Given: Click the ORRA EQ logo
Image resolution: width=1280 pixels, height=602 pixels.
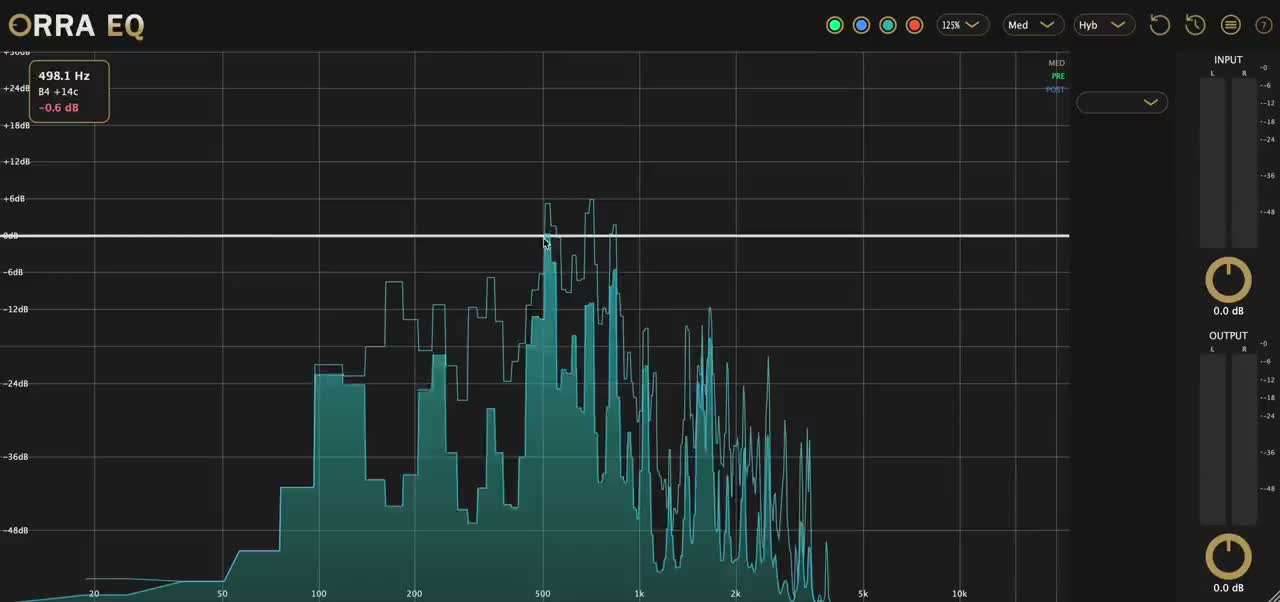Looking at the screenshot, I should (77, 25).
